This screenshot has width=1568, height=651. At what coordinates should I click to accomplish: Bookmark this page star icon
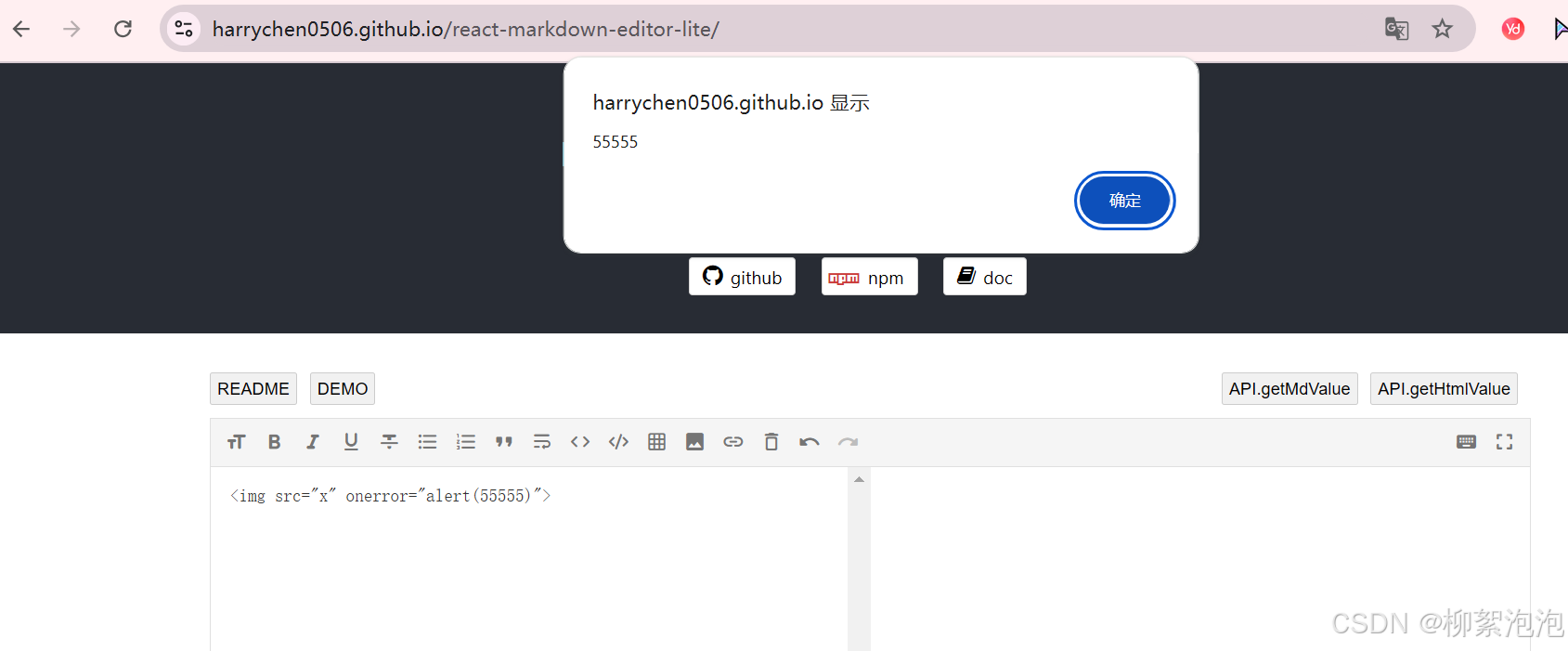coord(1442,29)
